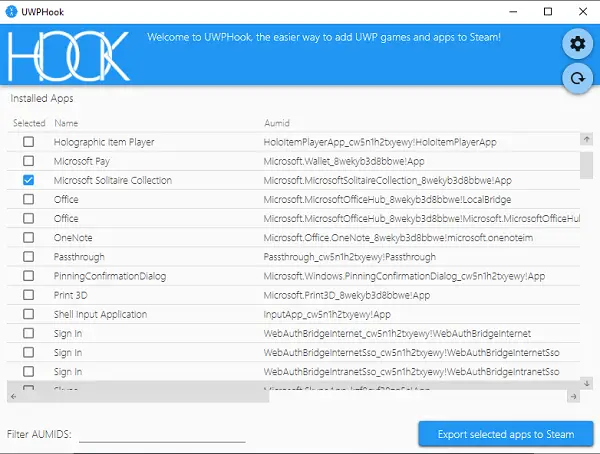Click the Filter AUMIDS text field
Screen dimensions: 600x454
pos(162,434)
